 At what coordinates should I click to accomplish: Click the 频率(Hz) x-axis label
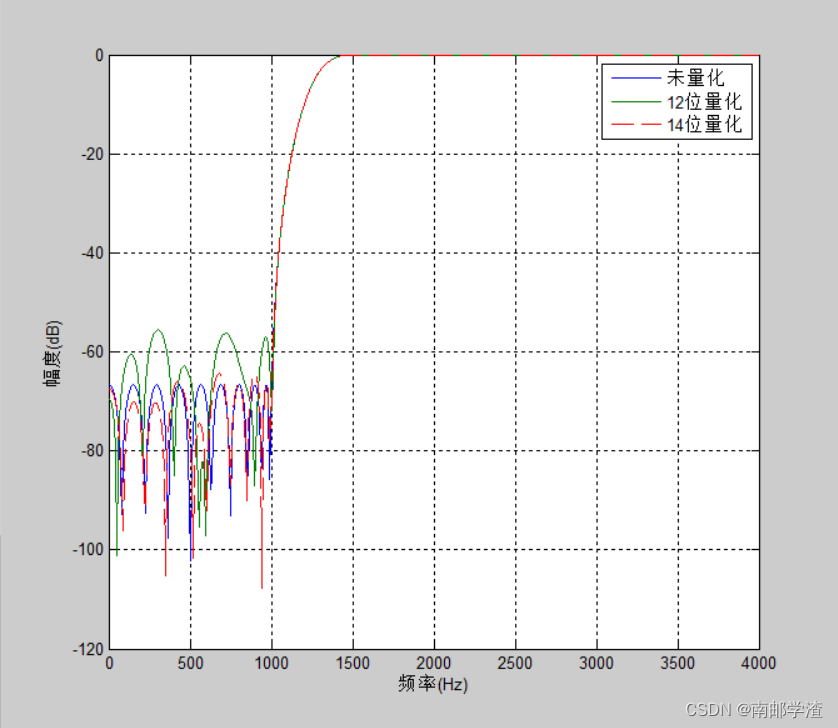433,685
